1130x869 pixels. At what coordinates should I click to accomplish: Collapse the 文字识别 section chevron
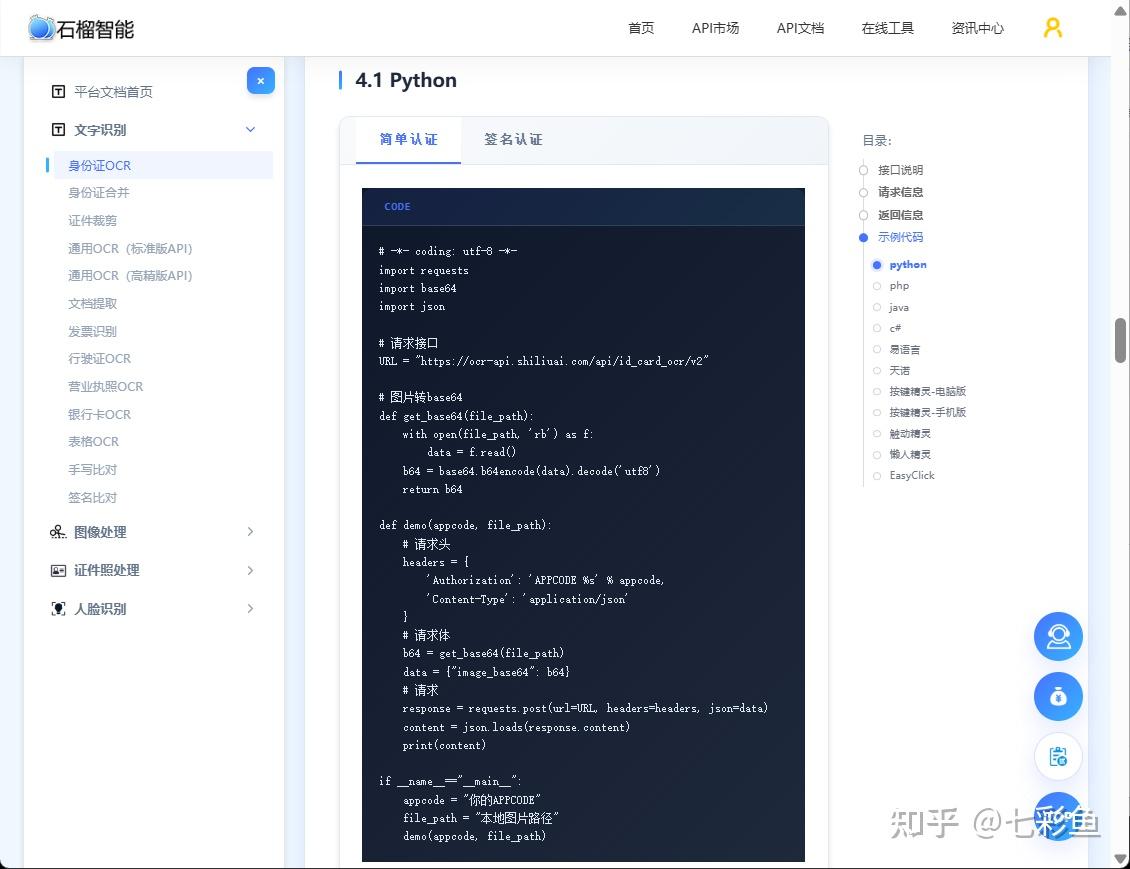click(250, 130)
